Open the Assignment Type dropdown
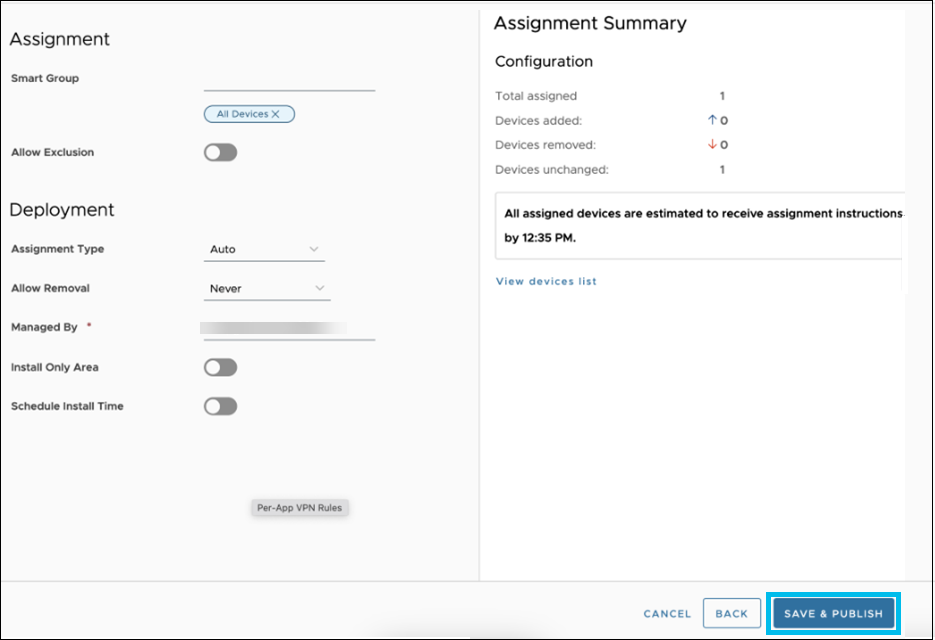 pos(264,249)
